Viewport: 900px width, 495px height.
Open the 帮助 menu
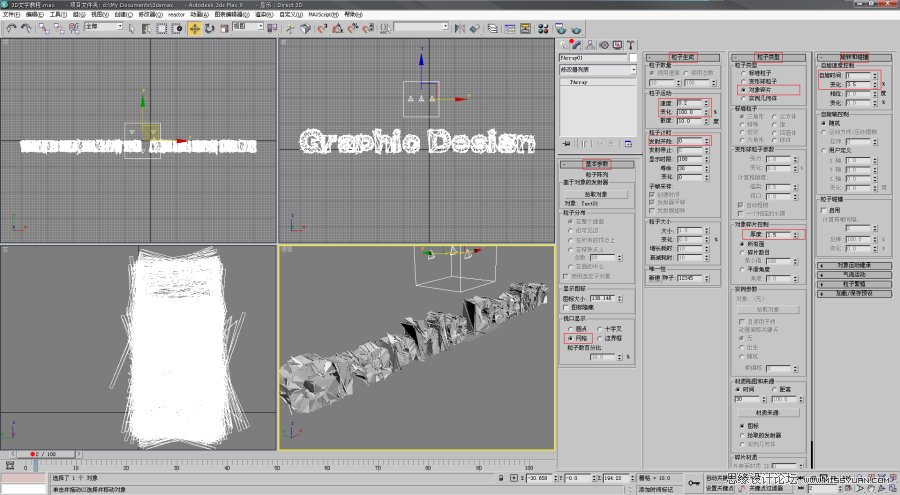point(353,14)
